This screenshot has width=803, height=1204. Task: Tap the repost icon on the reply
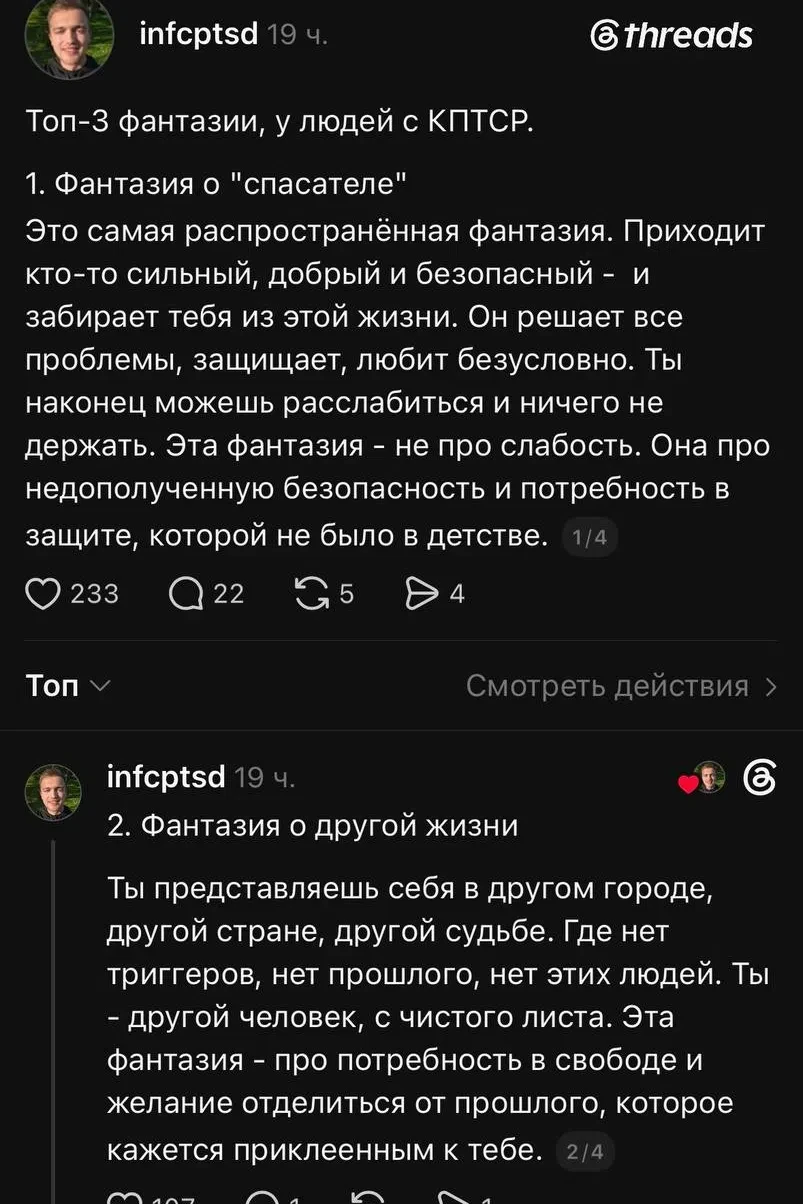tap(370, 1196)
